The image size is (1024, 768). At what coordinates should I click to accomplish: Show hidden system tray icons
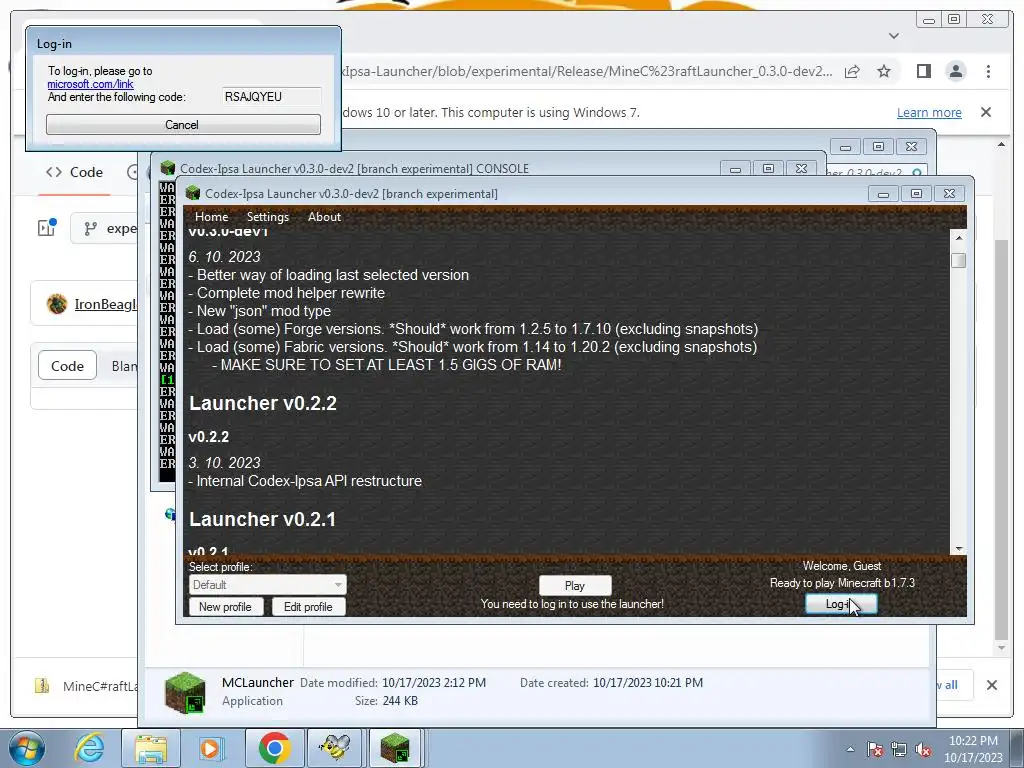coord(850,749)
